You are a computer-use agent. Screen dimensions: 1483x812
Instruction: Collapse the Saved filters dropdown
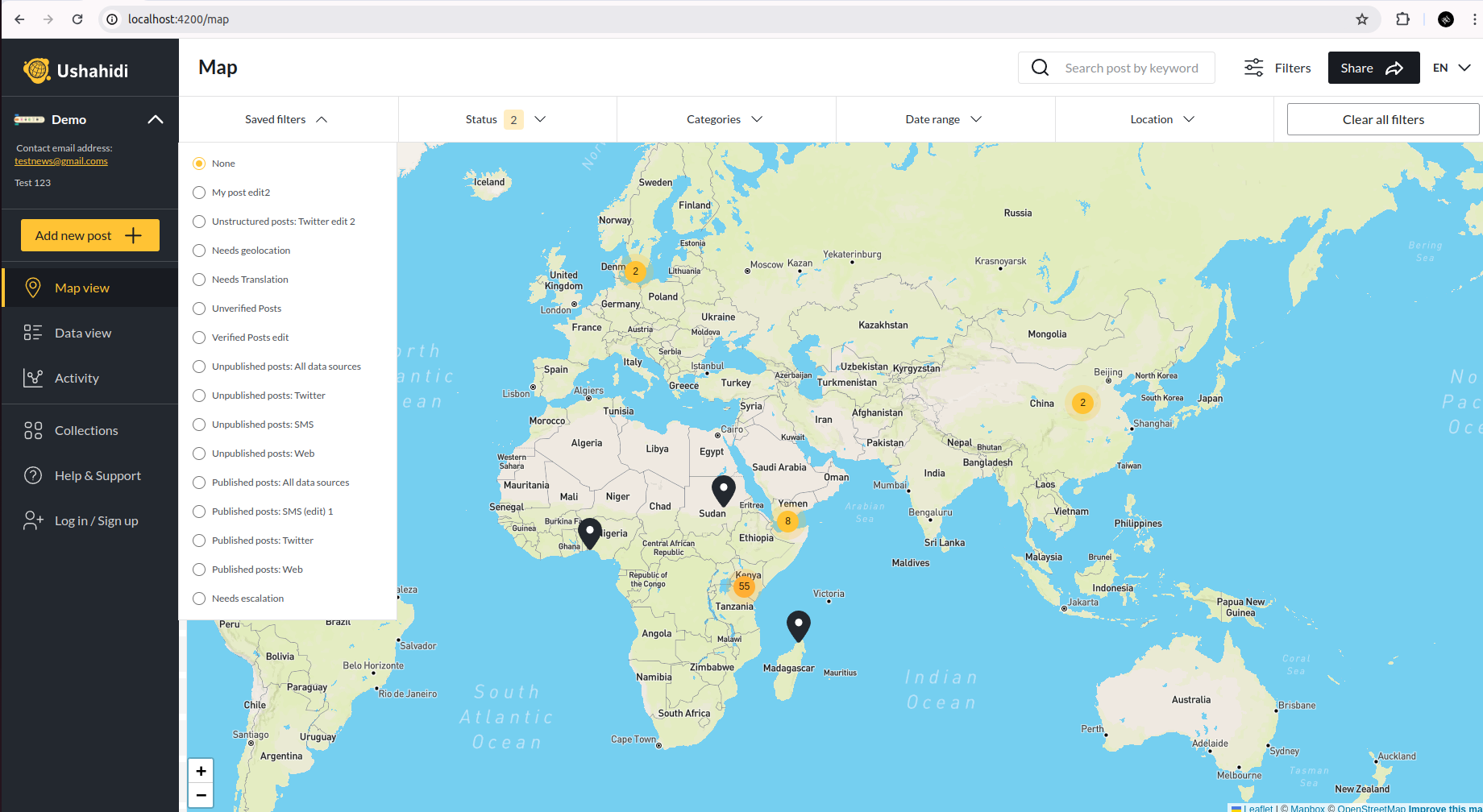tap(288, 119)
